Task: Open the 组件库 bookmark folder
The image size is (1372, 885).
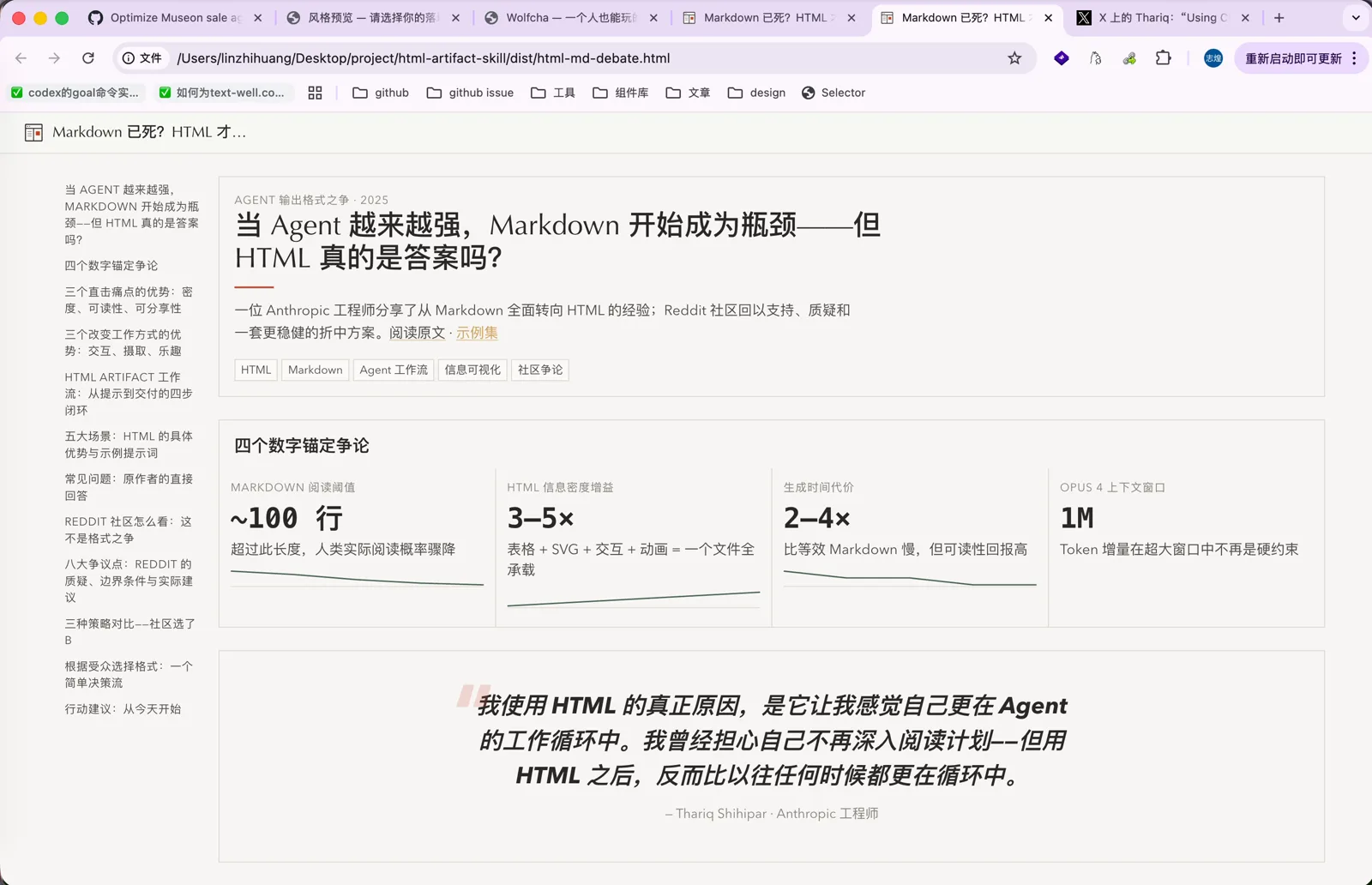Action: (621, 93)
